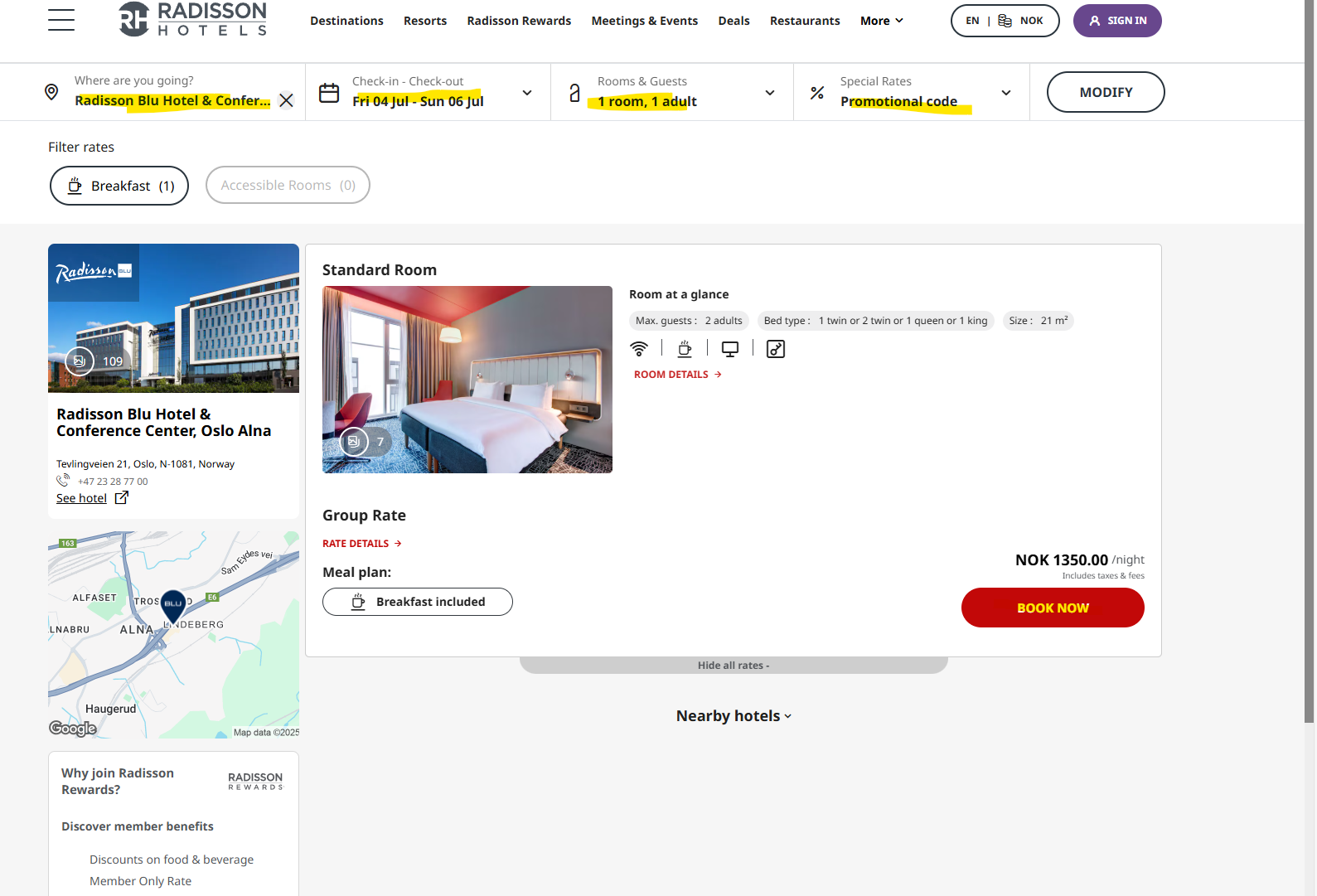Click the Standard Room title

[380, 270]
